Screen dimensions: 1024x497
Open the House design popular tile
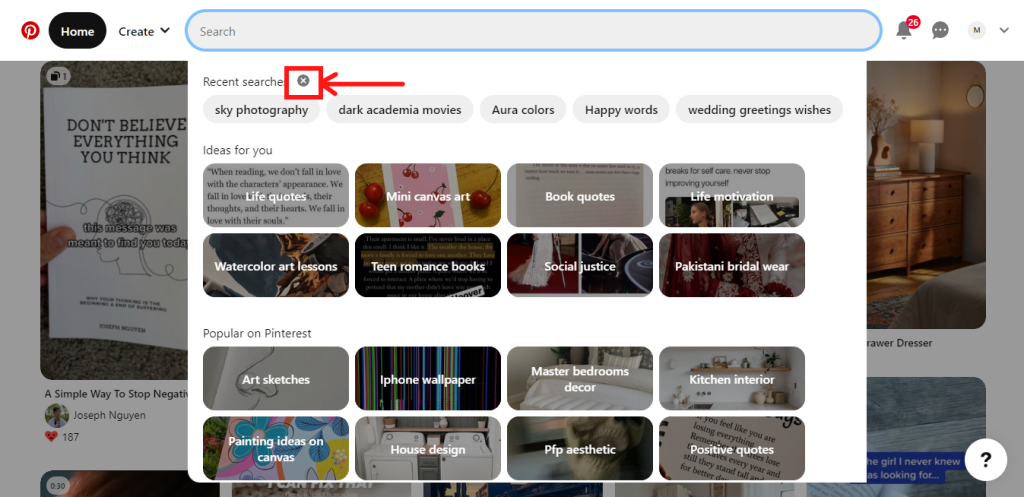click(x=428, y=448)
